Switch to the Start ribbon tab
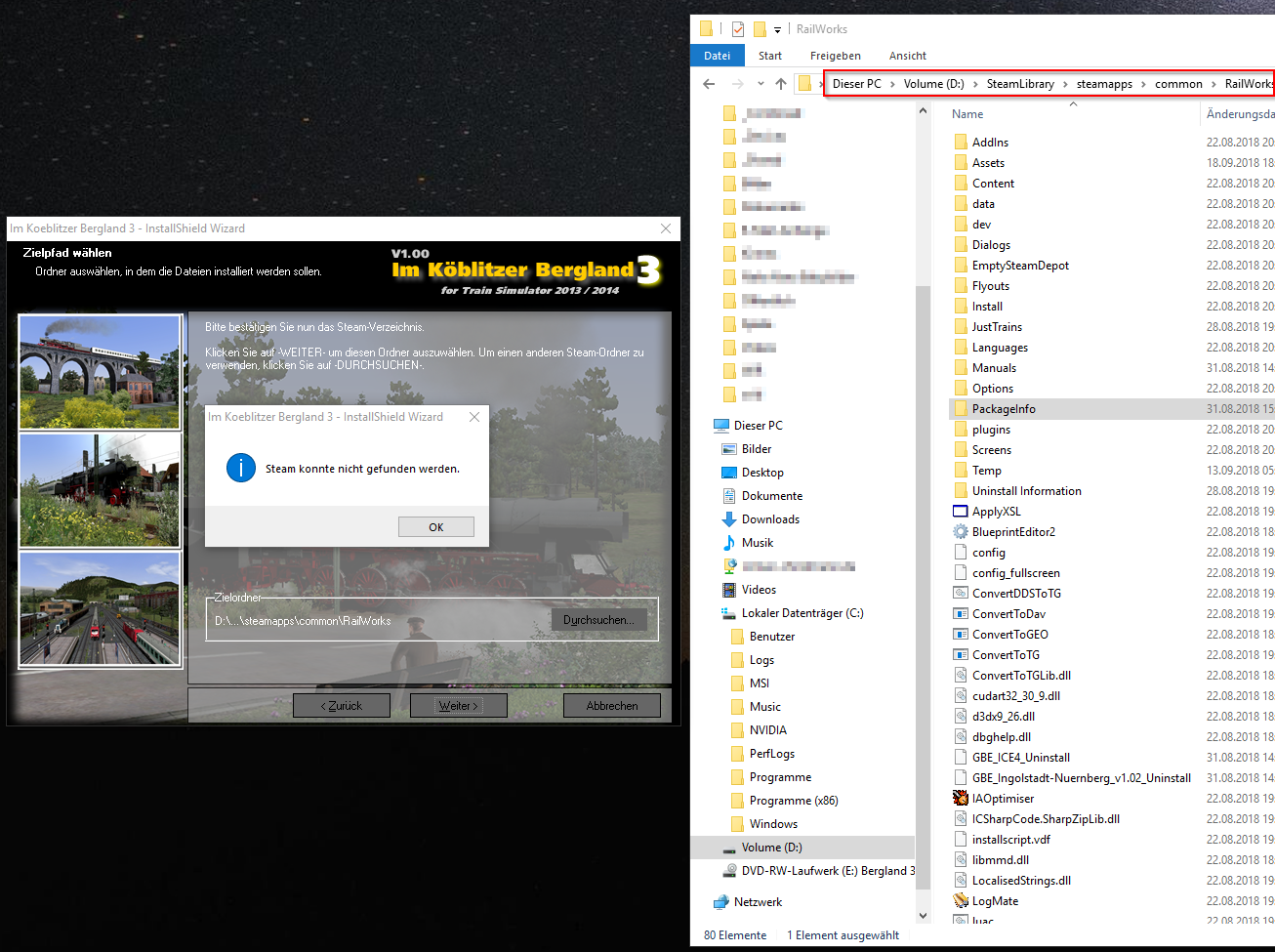 click(x=770, y=56)
